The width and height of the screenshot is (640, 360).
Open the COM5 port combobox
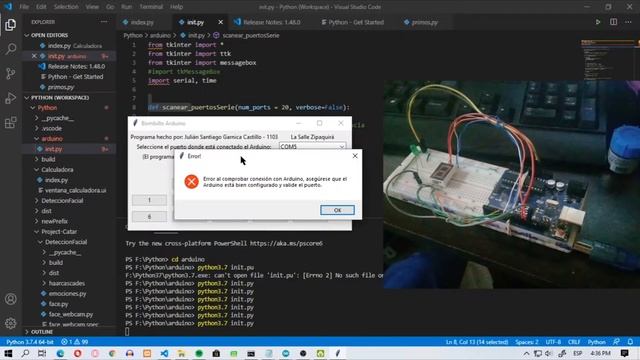pos(312,147)
